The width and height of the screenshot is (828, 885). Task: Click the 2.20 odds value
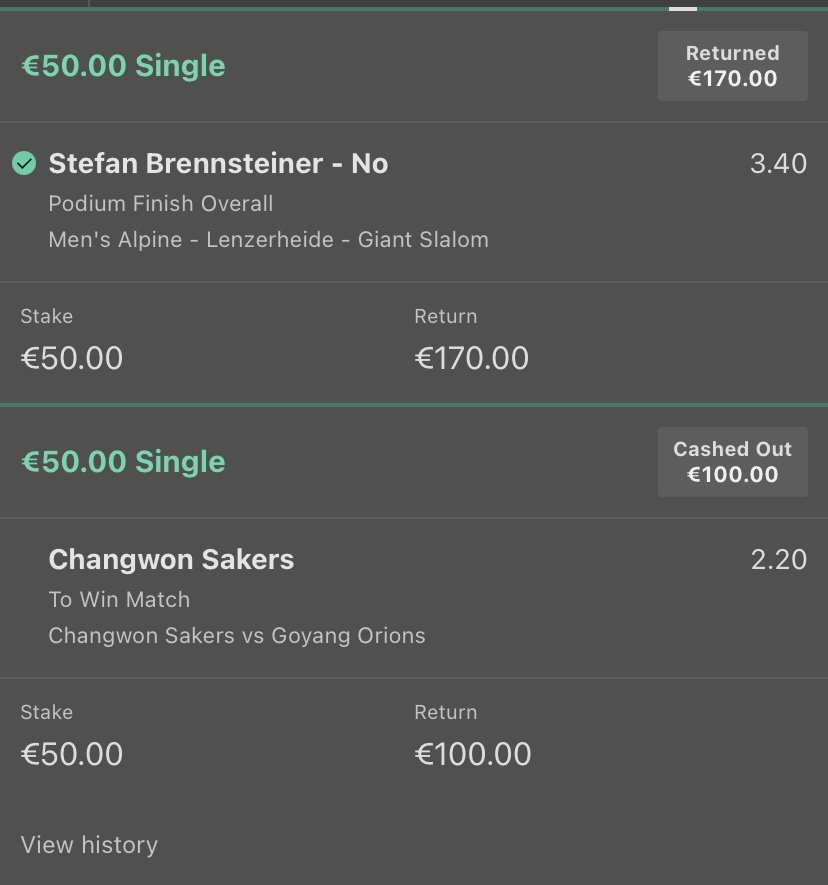(778, 559)
